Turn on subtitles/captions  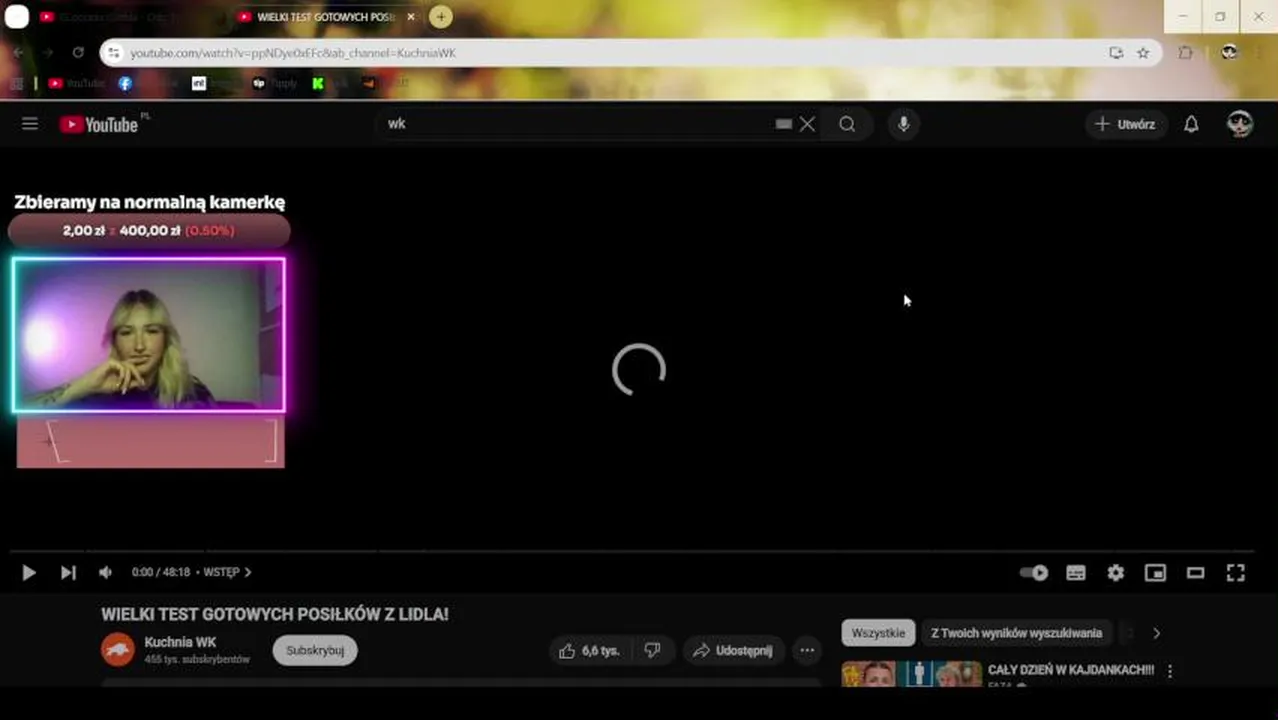[1076, 573]
